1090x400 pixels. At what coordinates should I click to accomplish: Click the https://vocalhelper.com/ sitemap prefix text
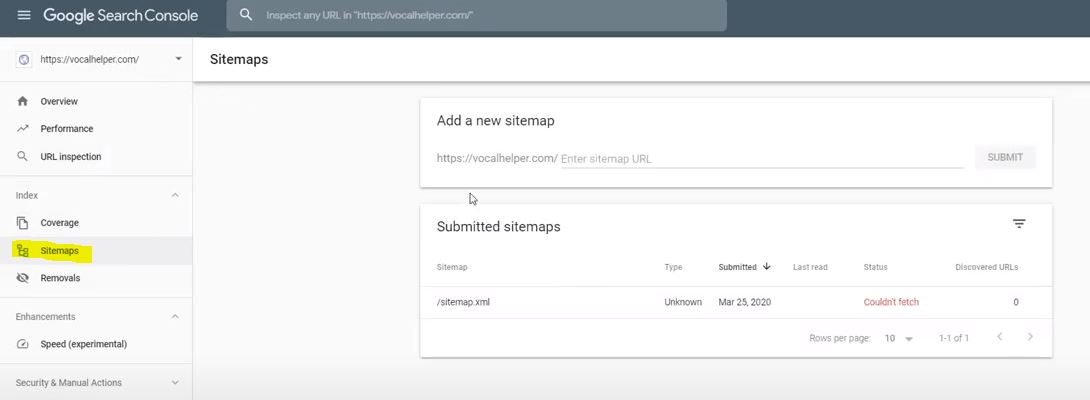[497, 158]
